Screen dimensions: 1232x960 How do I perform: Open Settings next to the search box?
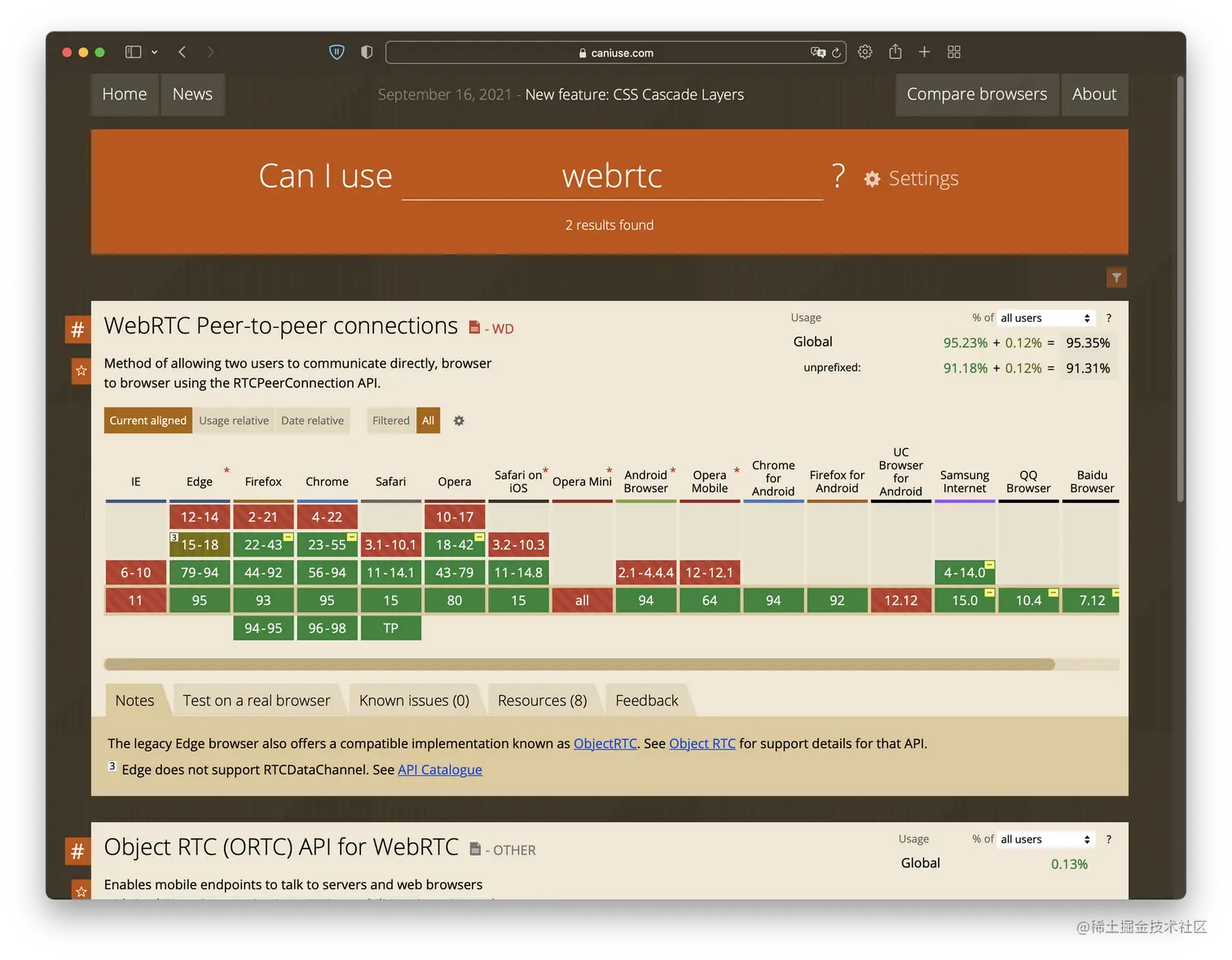pos(912,178)
